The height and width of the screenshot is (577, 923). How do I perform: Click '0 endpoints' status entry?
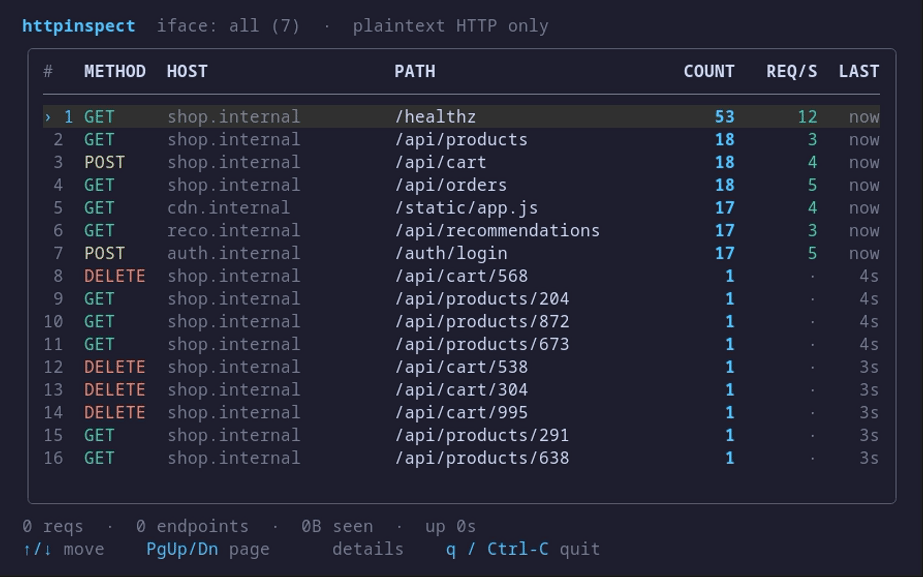tap(192, 526)
